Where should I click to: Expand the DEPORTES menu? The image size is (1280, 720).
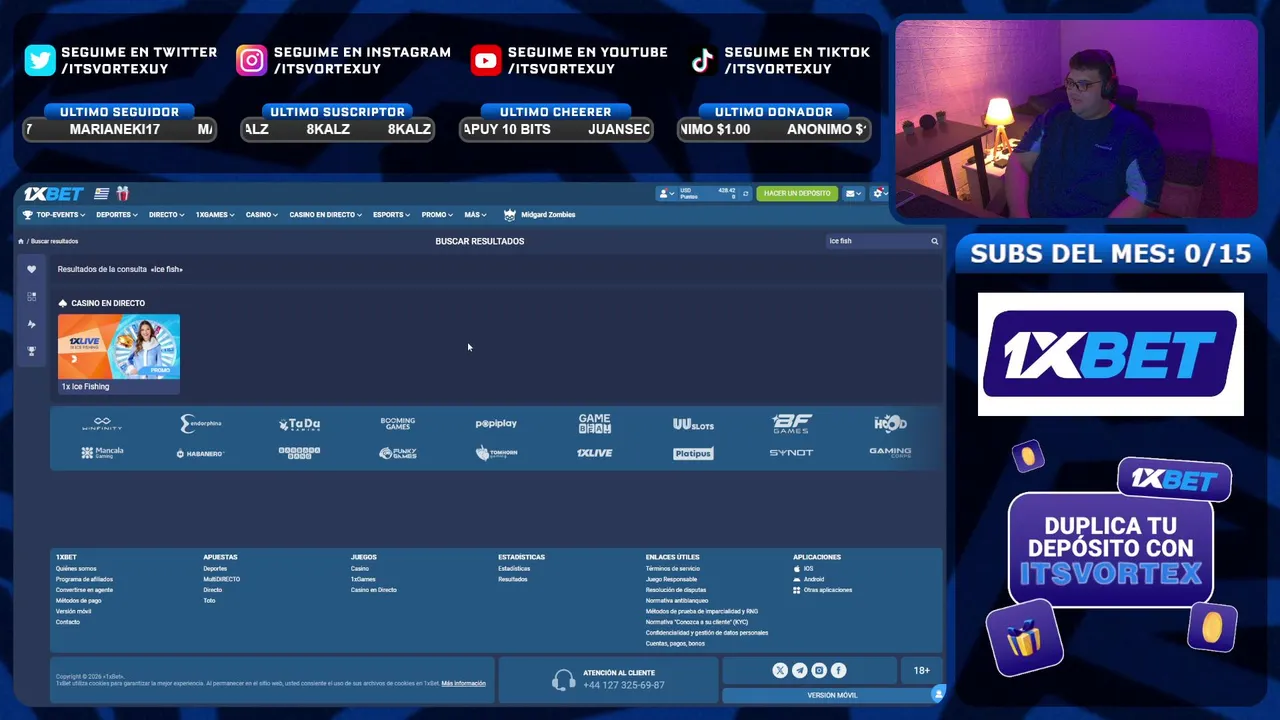coord(117,215)
